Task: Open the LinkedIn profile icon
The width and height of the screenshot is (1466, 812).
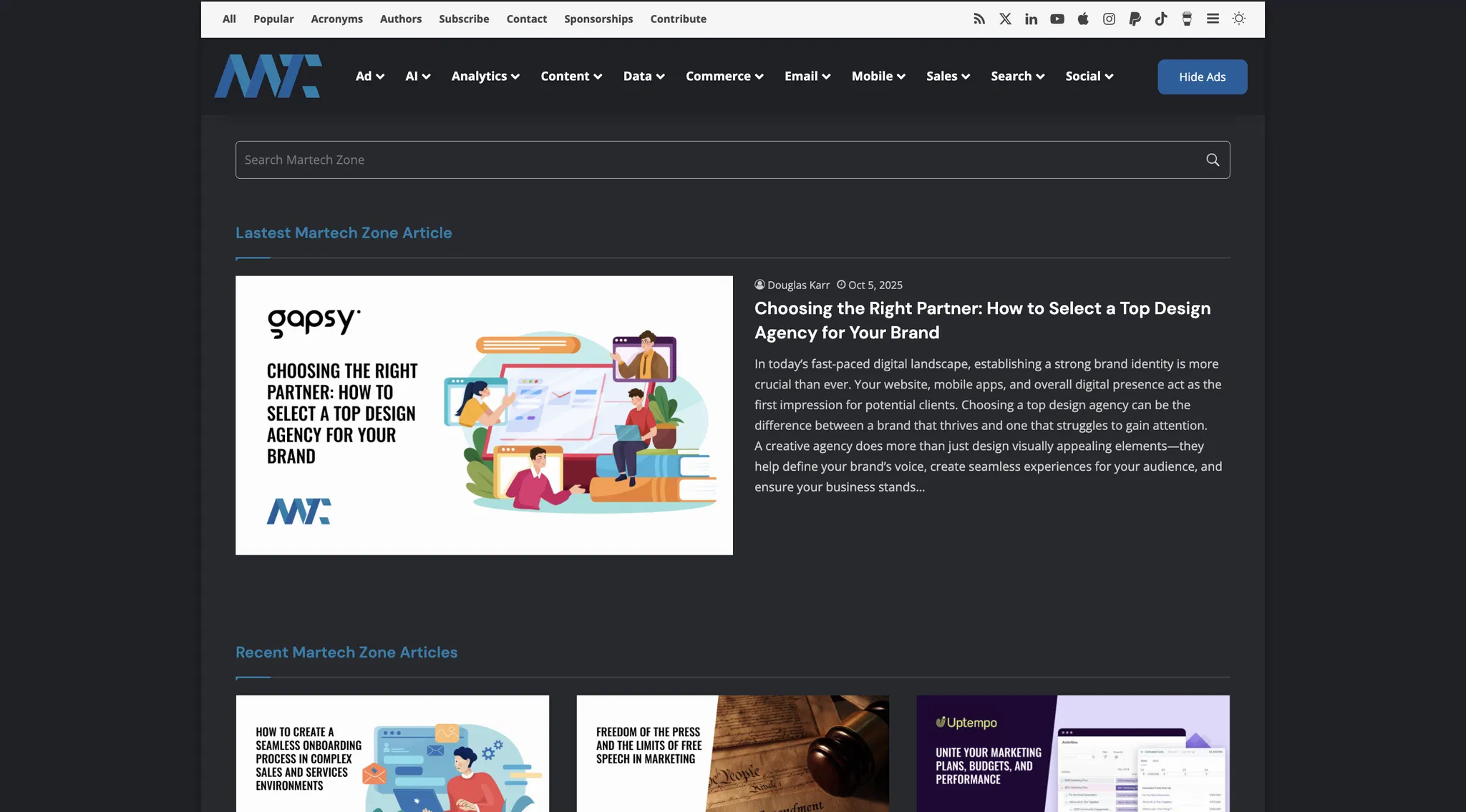Action: (x=1031, y=19)
